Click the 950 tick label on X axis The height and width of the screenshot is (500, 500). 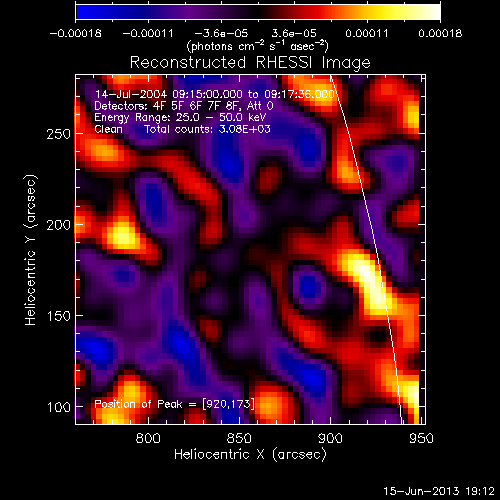click(x=421, y=438)
